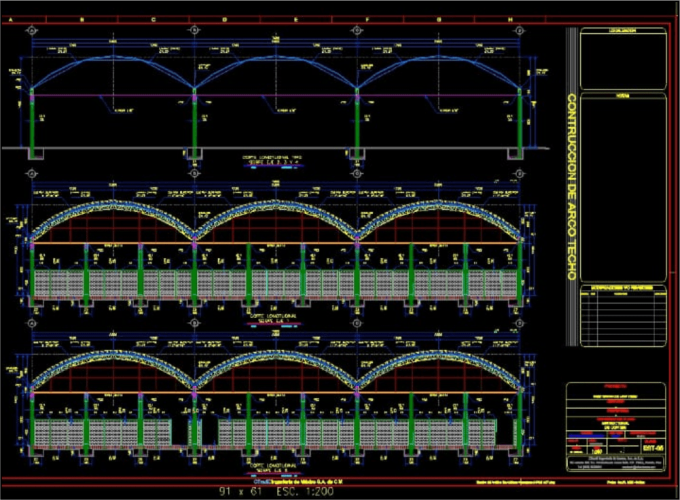
Task: Click column letter D in top ruler
Action: pos(223,19)
